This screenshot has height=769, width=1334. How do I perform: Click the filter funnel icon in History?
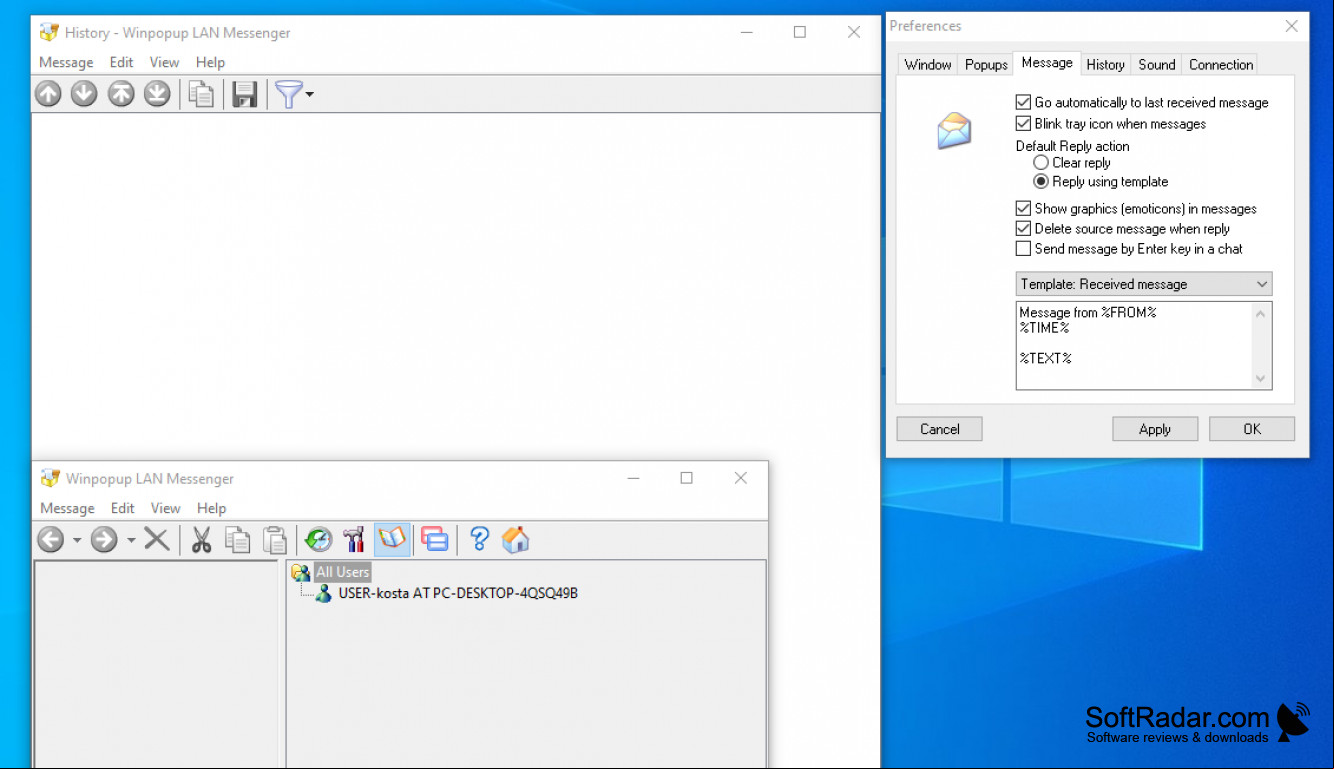[288, 94]
